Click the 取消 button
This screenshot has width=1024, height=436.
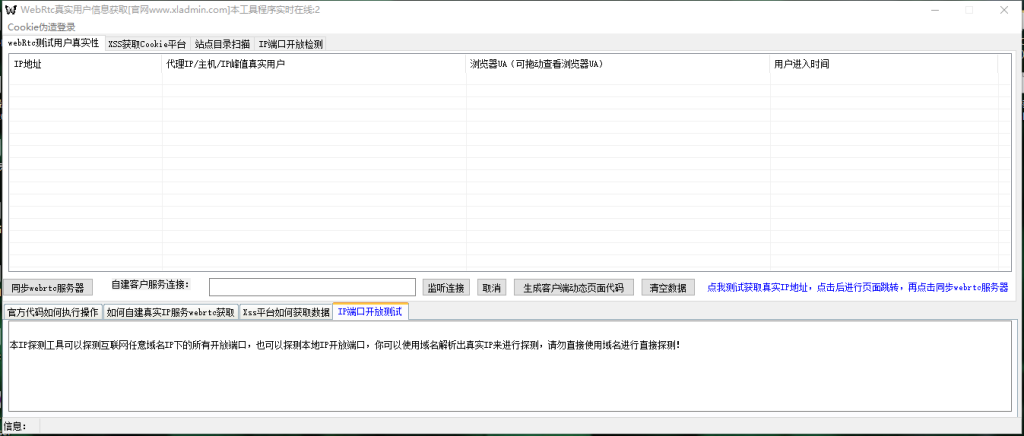[x=492, y=288]
